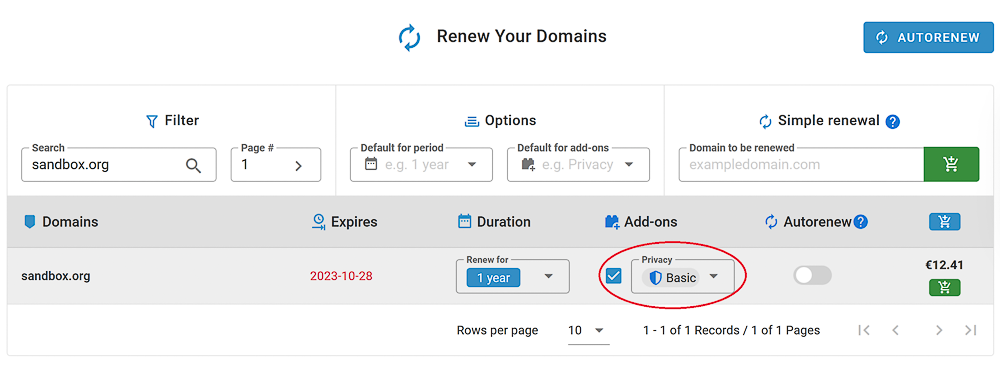Expand the Default for add-ons dropdown
Image resolution: width=1000 pixels, height=371 pixels.
tap(578, 164)
